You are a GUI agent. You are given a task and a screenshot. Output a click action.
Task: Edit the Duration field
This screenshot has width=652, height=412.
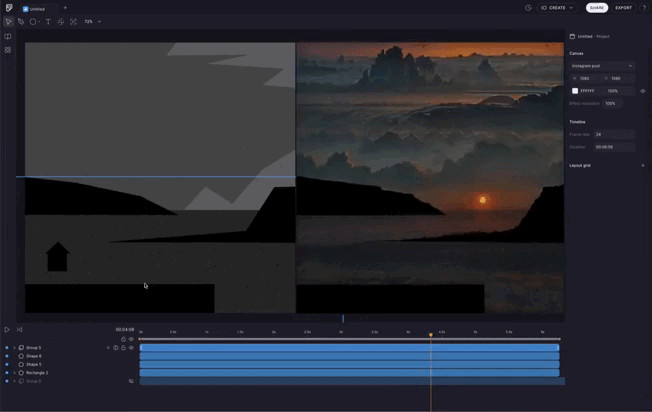click(x=614, y=147)
